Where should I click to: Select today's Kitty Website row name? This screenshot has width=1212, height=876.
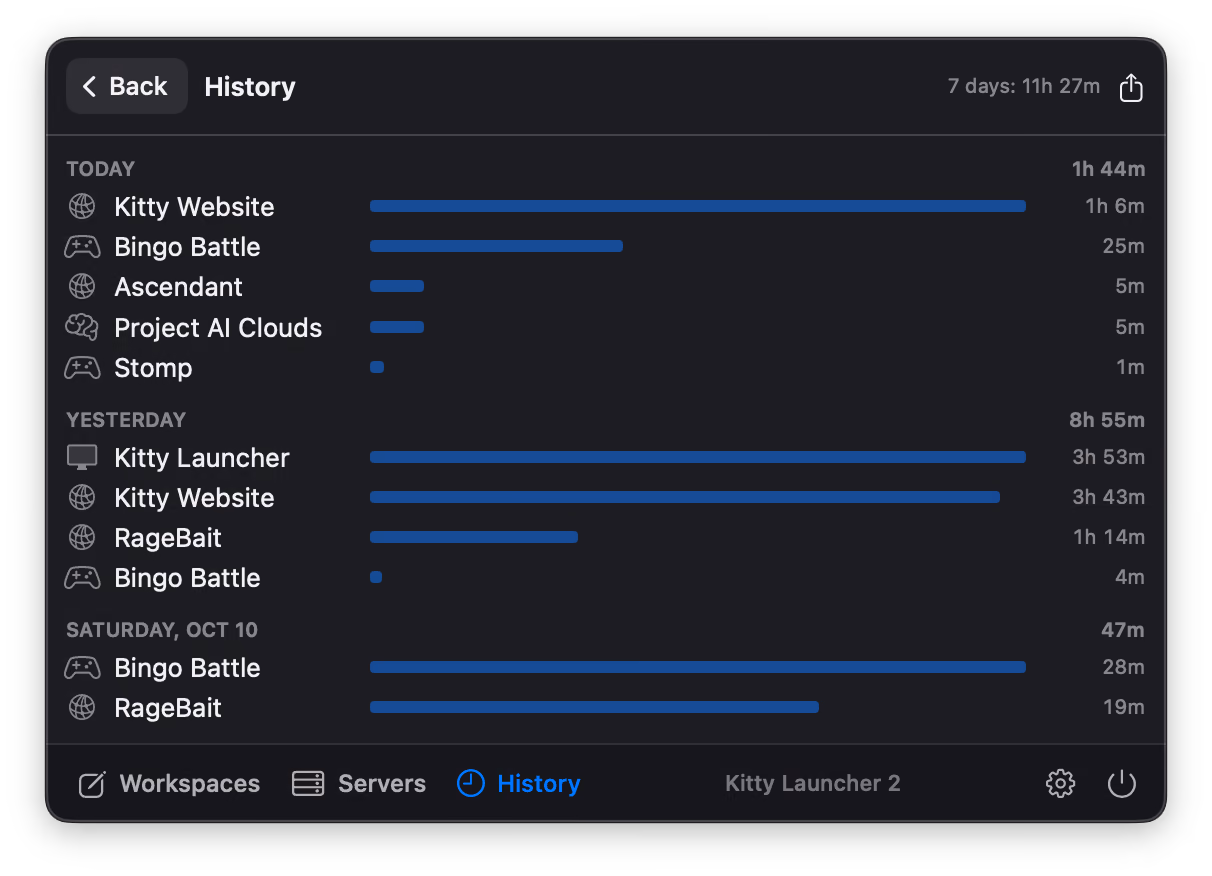pyautogui.click(x=194, y=207)
